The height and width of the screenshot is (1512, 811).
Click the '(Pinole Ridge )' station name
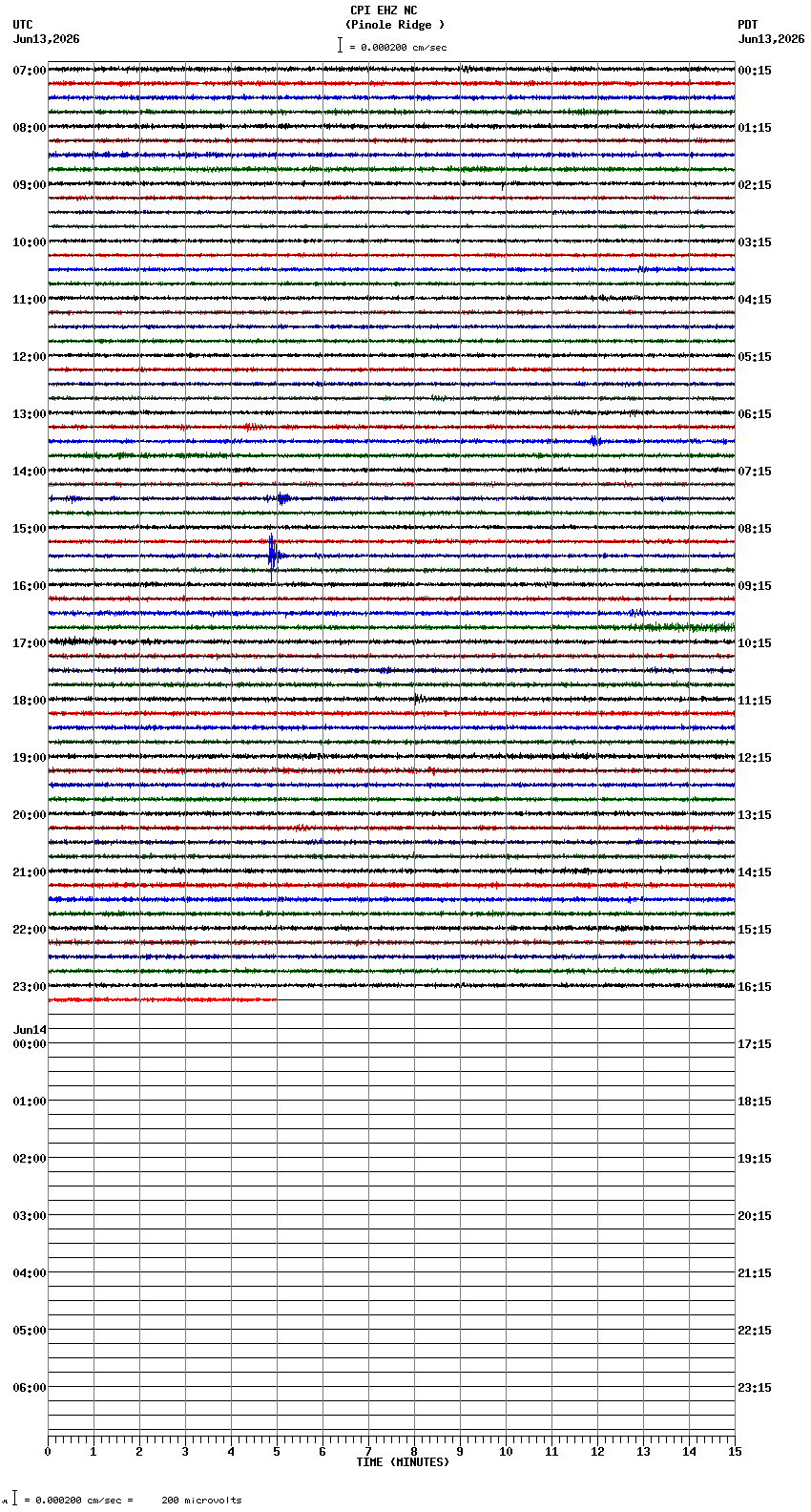click(x=395, y=25)
